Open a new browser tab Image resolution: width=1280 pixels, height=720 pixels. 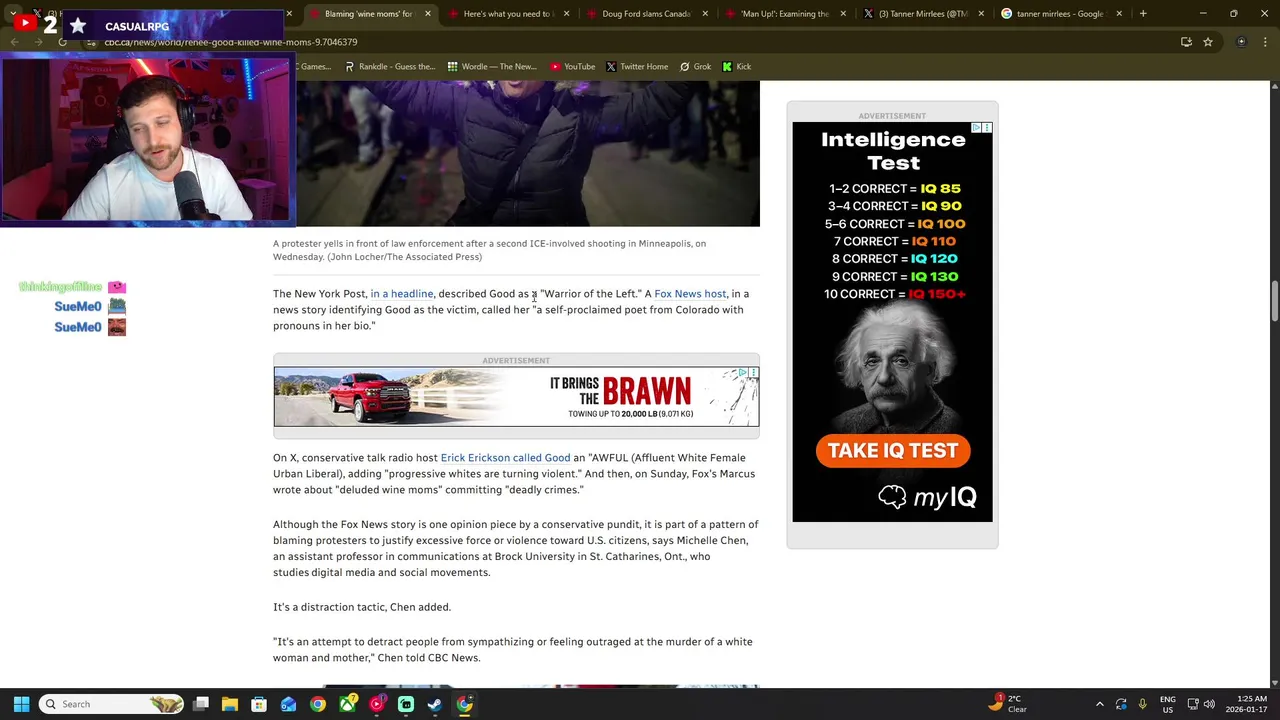pos(1143,14)
